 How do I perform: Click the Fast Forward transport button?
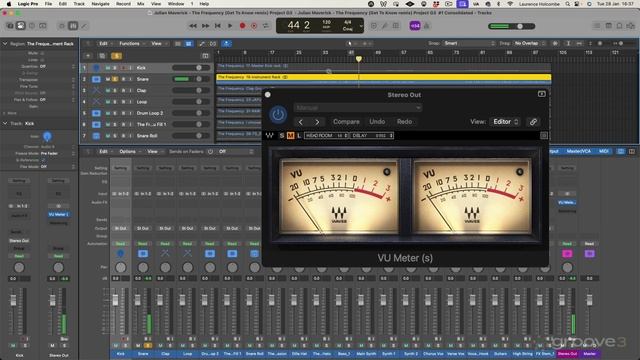(206, 26)
